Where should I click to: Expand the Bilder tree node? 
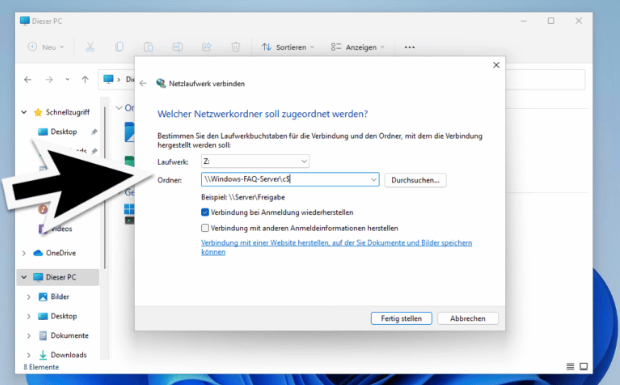coord(28,297)
